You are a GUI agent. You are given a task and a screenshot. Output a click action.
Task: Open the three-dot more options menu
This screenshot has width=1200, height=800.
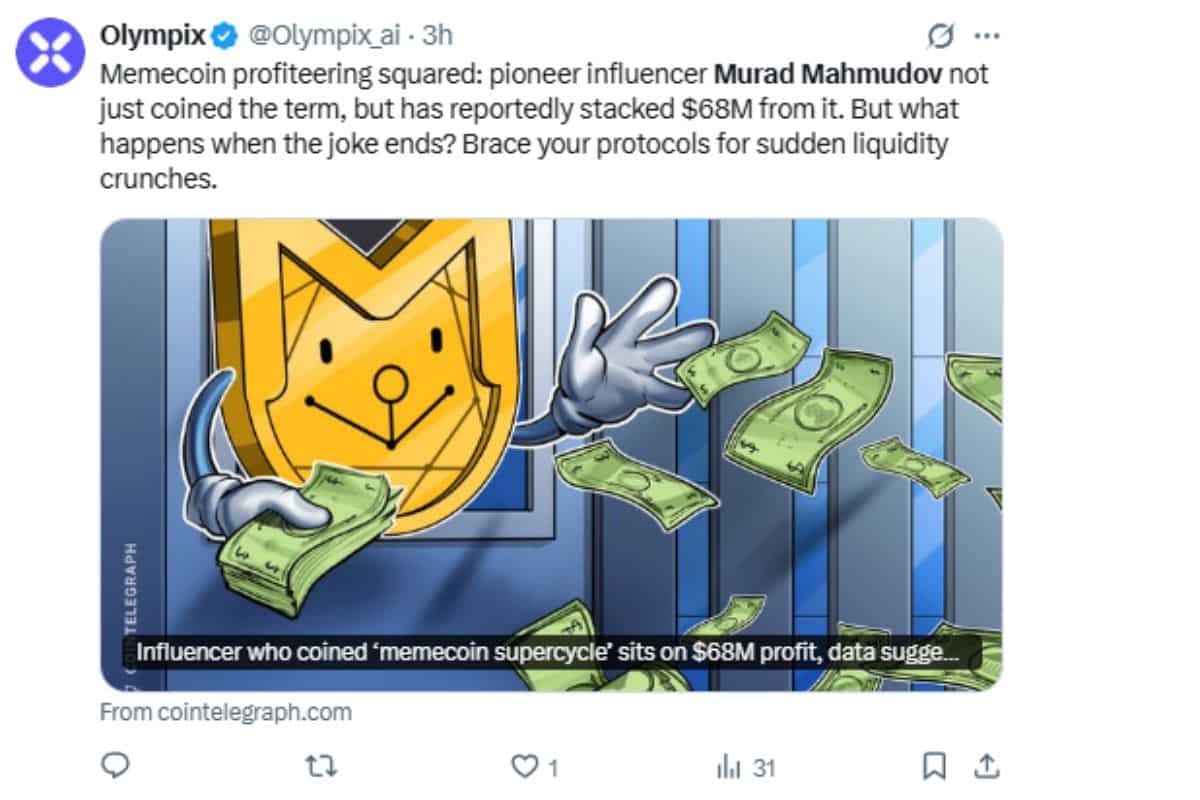pyautogui.click(x=988, y=34)
